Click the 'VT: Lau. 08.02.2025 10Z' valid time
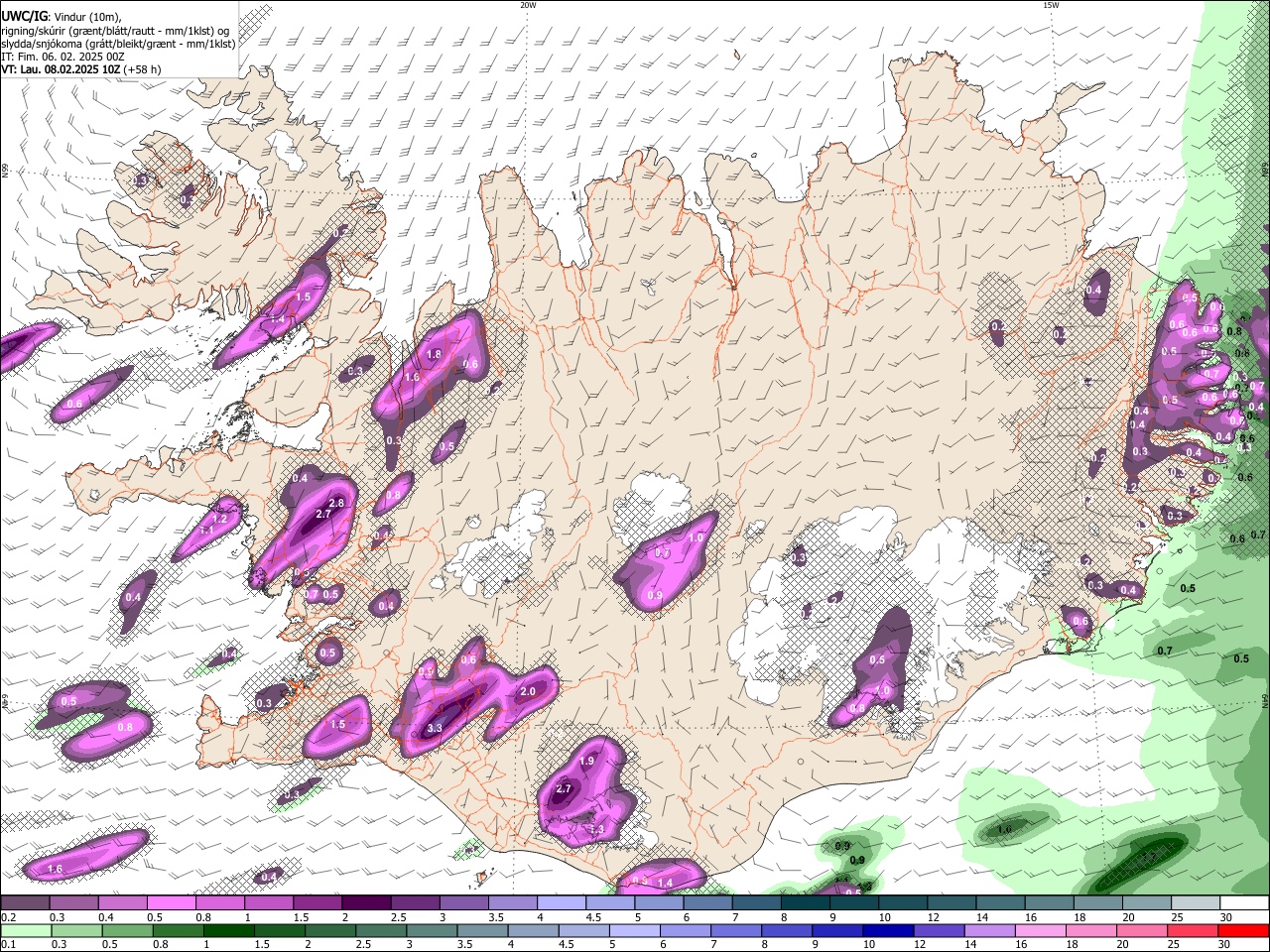Viewport: 1270px width, 952px height. click(61, 69)
